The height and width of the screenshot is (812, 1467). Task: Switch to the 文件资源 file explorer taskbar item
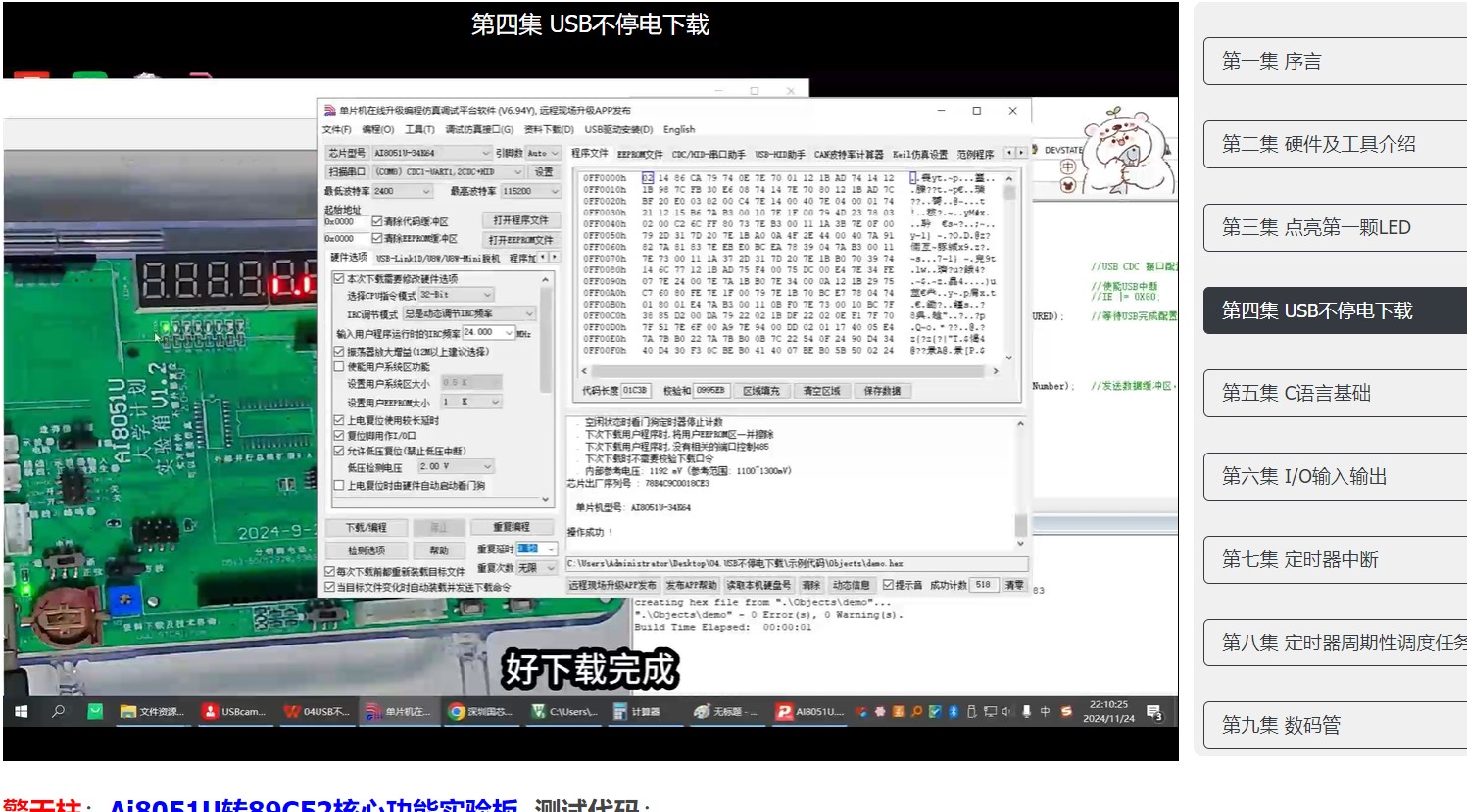pos(152,712)
